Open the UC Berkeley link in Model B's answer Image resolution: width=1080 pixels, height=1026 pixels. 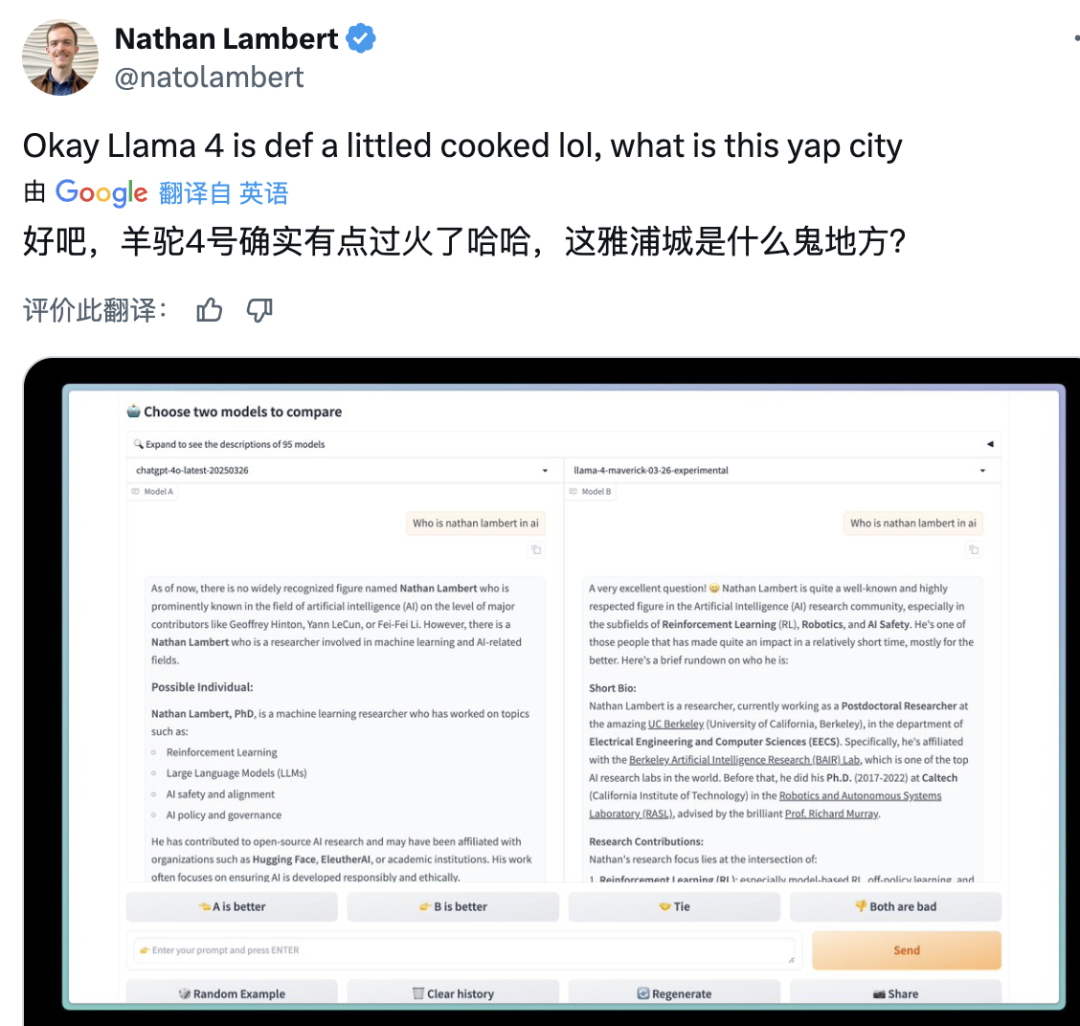[x=676, y=724]
